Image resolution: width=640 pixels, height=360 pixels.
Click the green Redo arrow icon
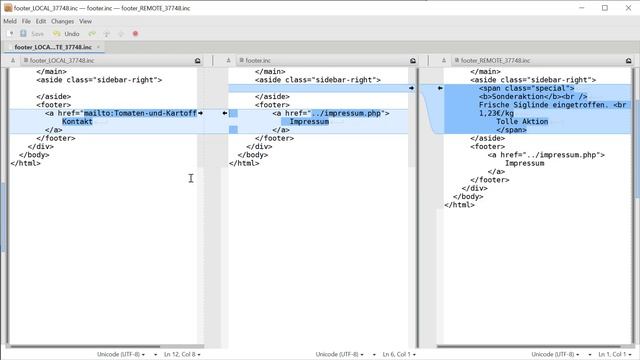point(92,34)
